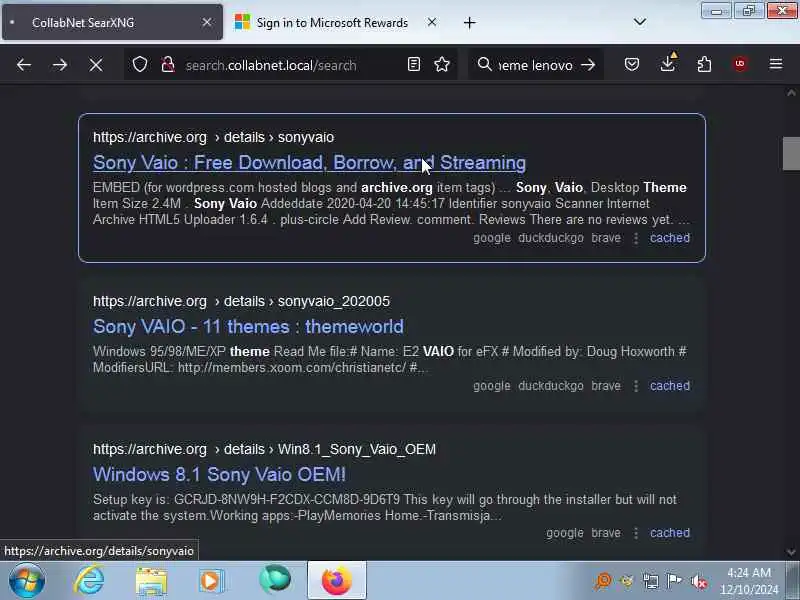Toggle reader view icon in address bar
The width and height of the screenshot is (800, 600).
[x=414, y=64]
